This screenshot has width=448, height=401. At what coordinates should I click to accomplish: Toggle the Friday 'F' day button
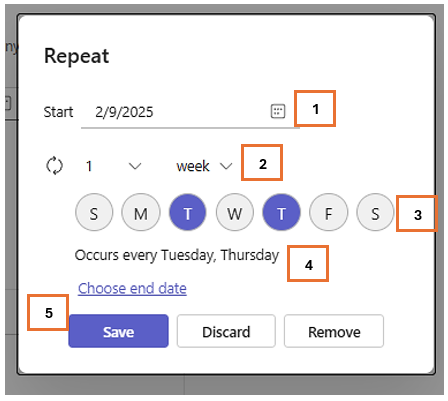point(329,212)
